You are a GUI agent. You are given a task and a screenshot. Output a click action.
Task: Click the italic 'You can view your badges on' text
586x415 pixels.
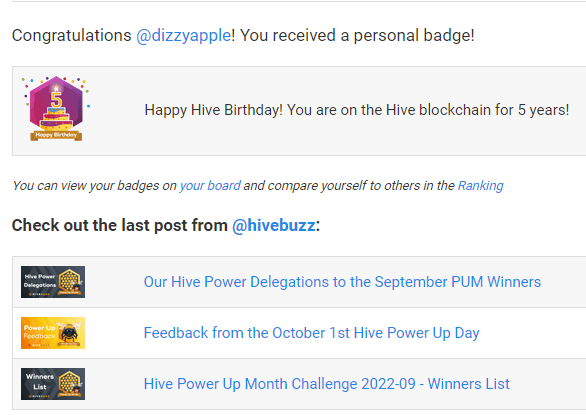[x=94, y=185]
